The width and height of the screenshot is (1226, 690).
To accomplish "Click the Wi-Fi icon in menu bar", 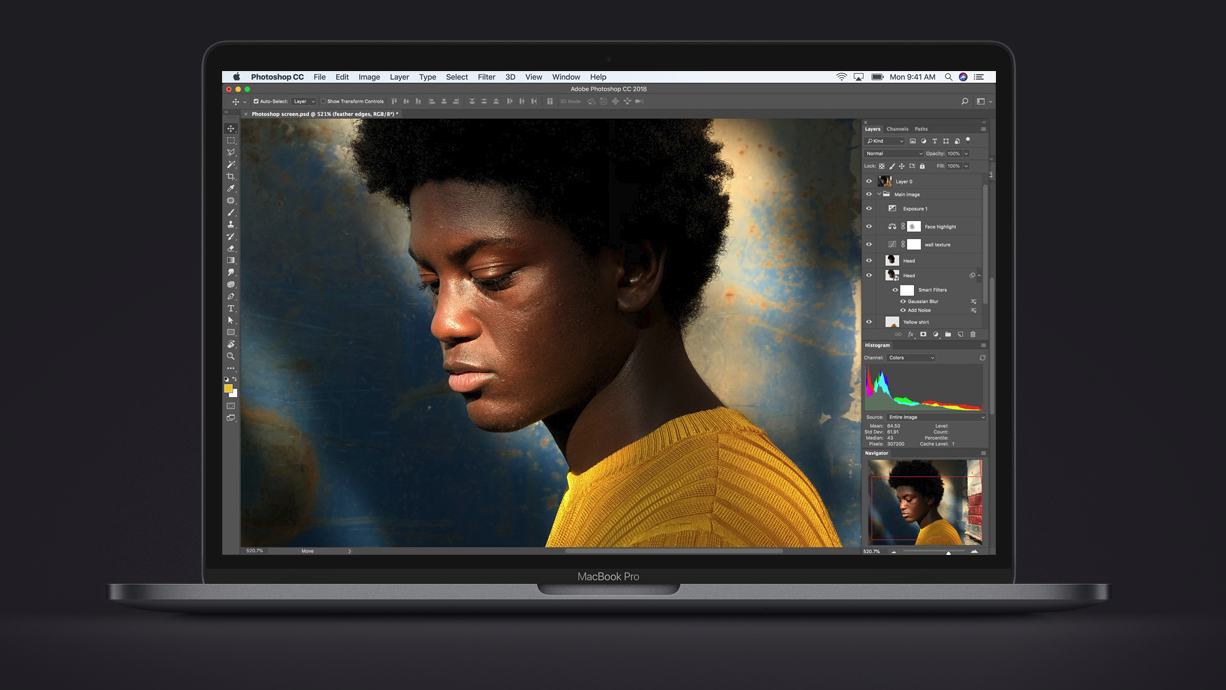I will click(x=841, y=77).
